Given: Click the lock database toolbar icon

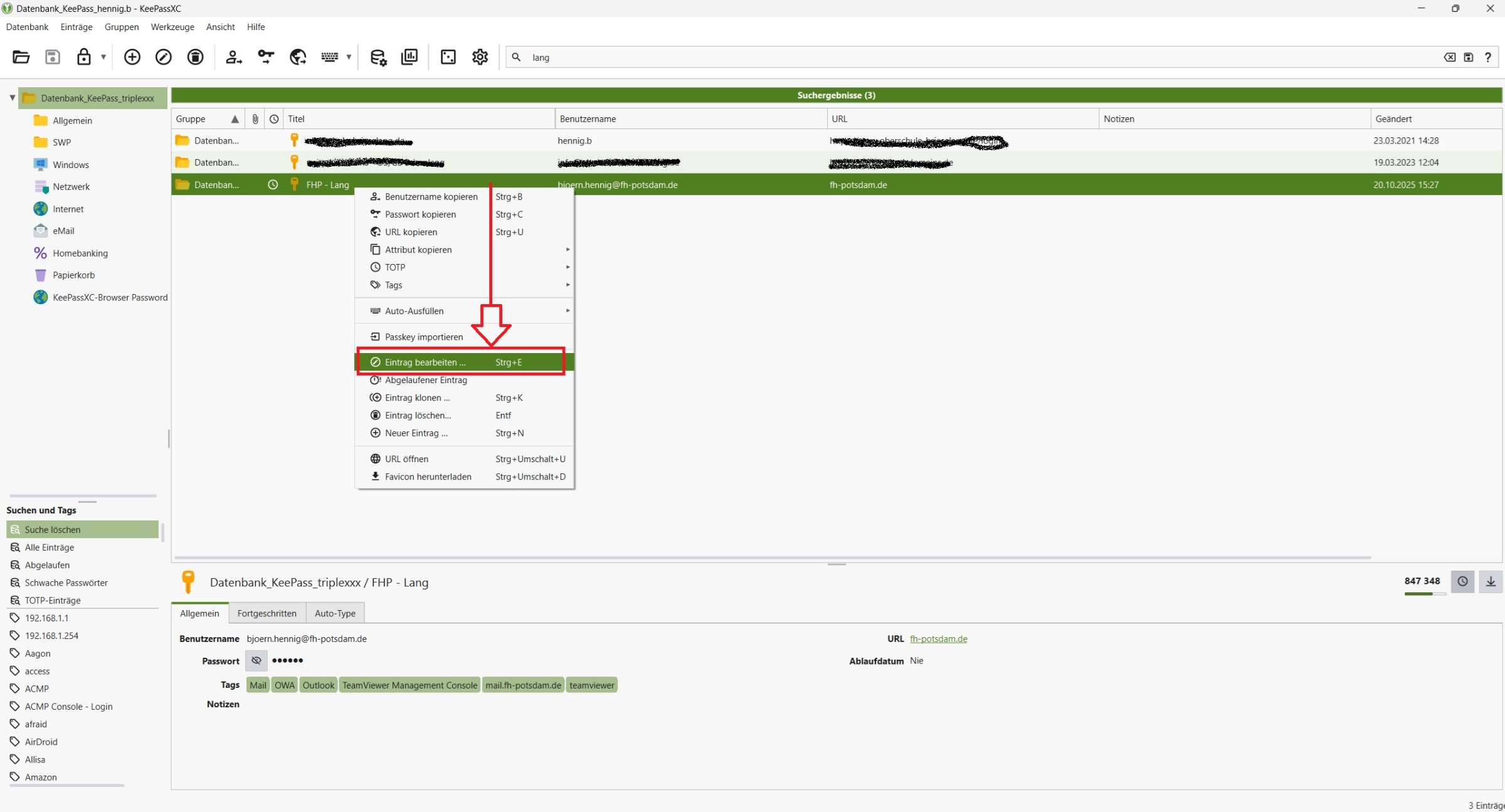Looking at the screenshot, I should click(83, 57).
